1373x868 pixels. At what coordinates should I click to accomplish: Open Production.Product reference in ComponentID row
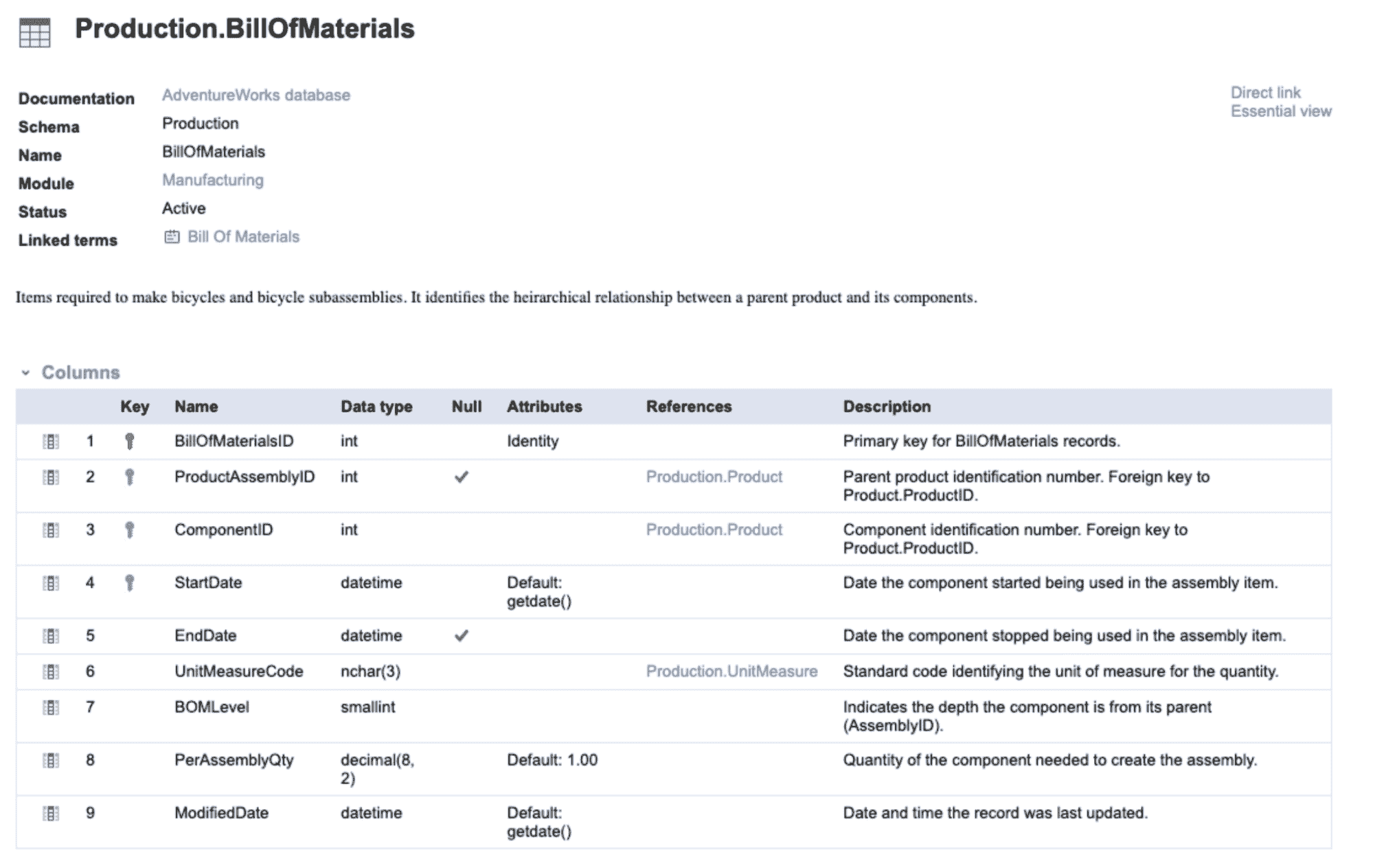tap(714, 529)
